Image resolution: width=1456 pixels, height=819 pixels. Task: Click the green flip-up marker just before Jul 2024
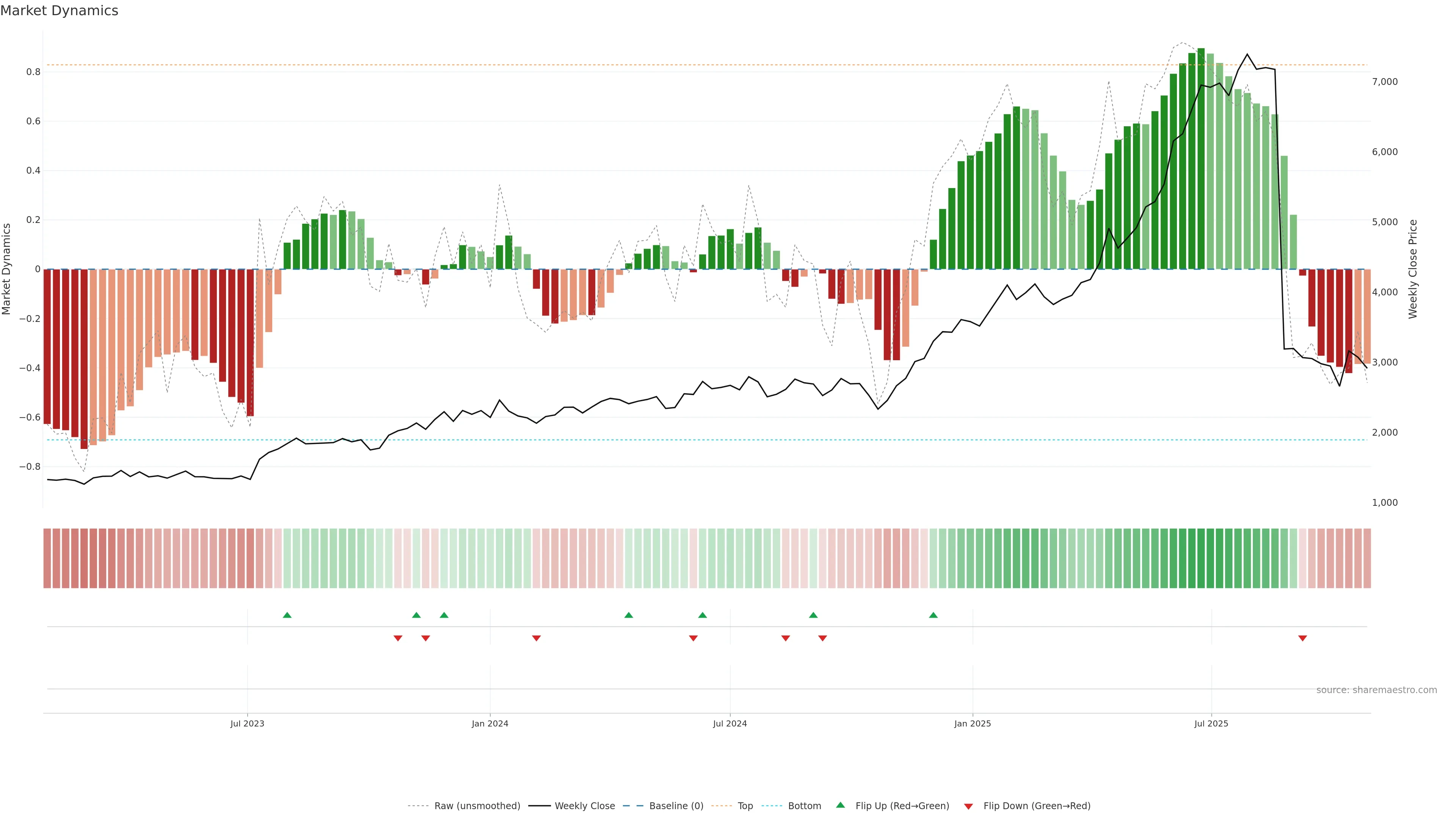click(703, 615)
